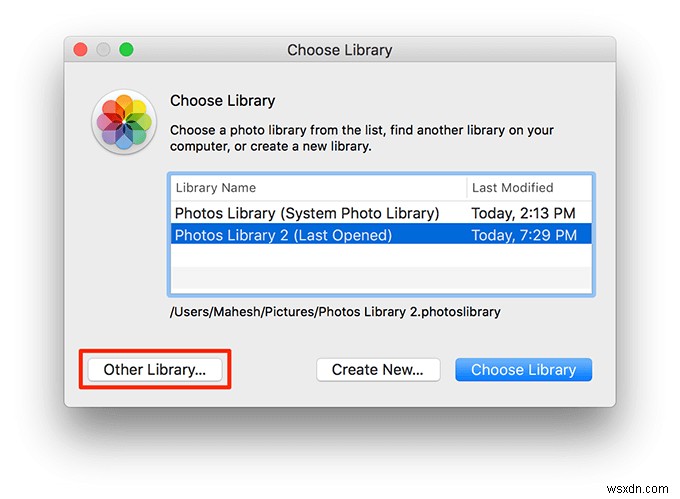Close the Choose Library window
Screen dimensions: 680x499
pyautogui.click(x=79, y=49)
